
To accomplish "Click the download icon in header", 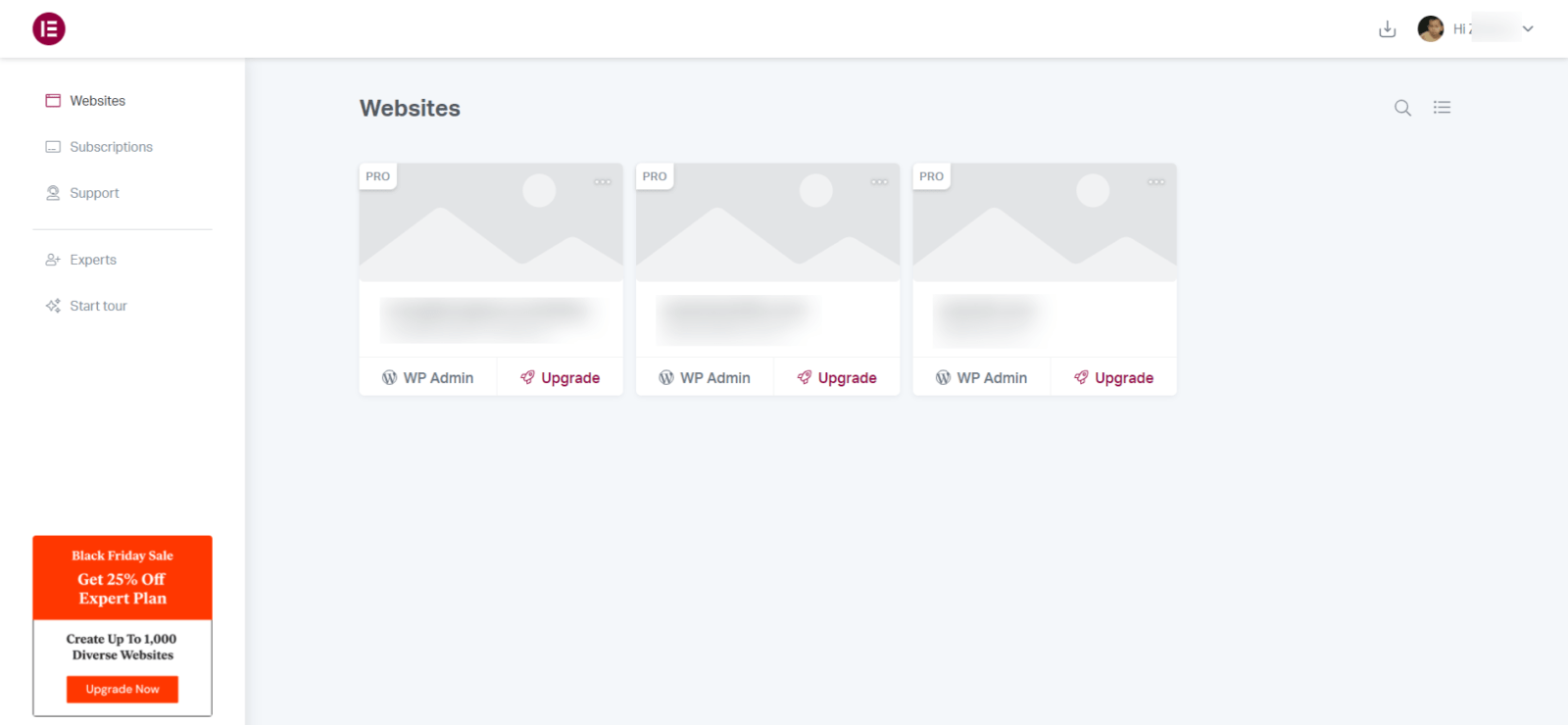I will coord(1387,29).
